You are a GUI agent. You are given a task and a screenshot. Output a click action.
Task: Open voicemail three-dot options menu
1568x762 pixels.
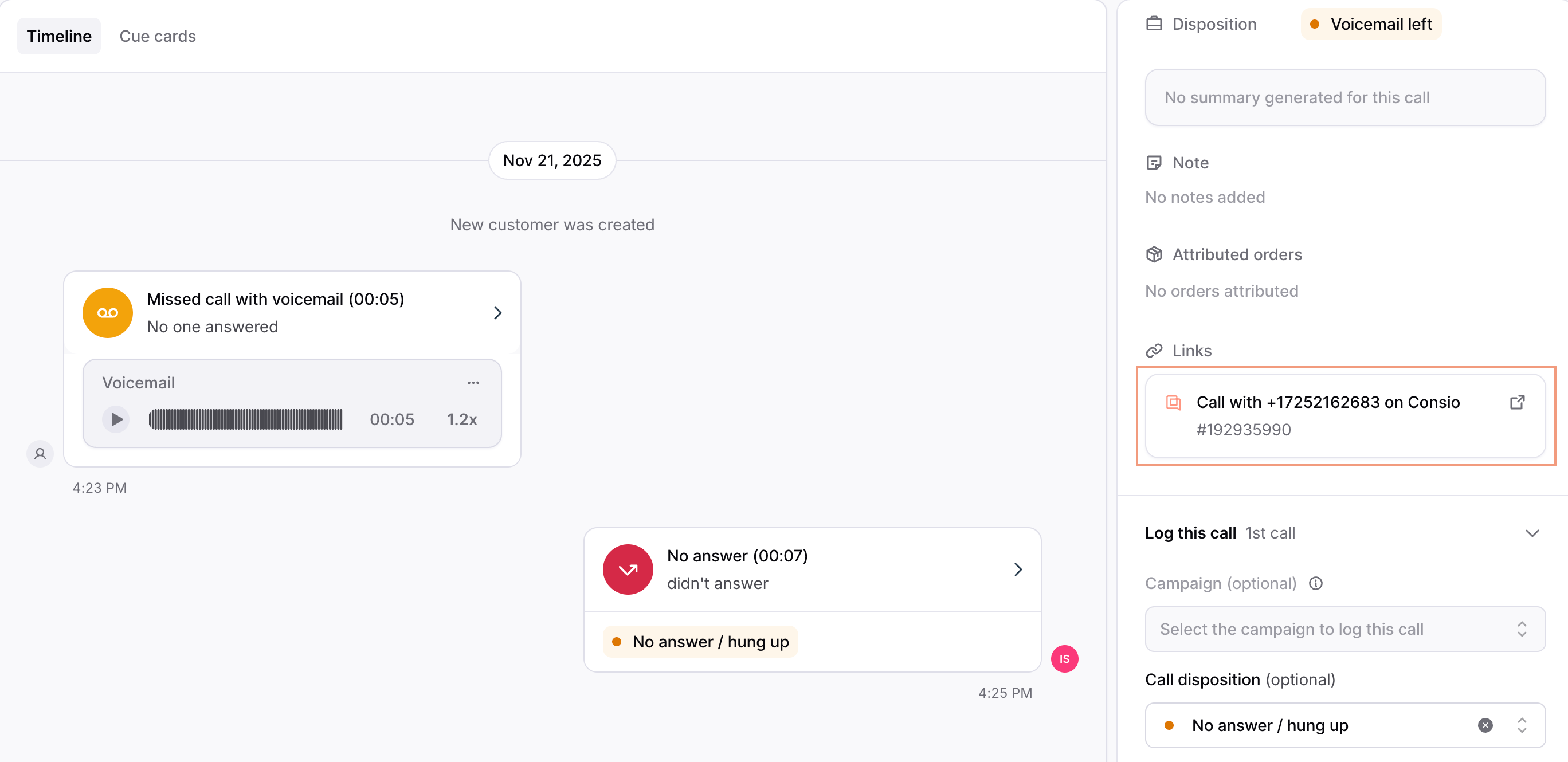point(473,383)
